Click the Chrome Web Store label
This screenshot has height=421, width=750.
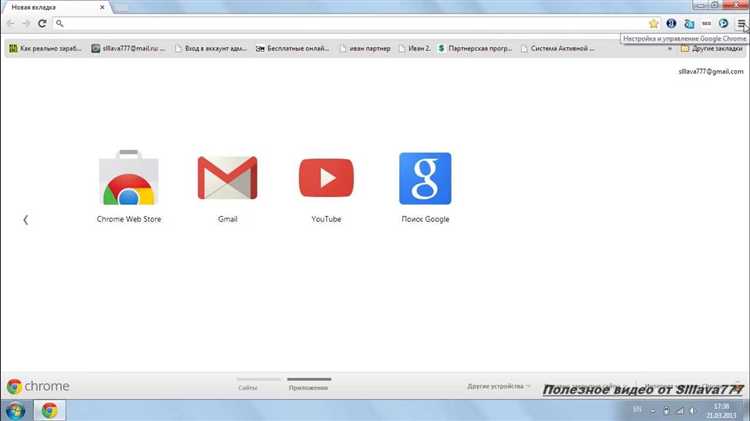129,219
